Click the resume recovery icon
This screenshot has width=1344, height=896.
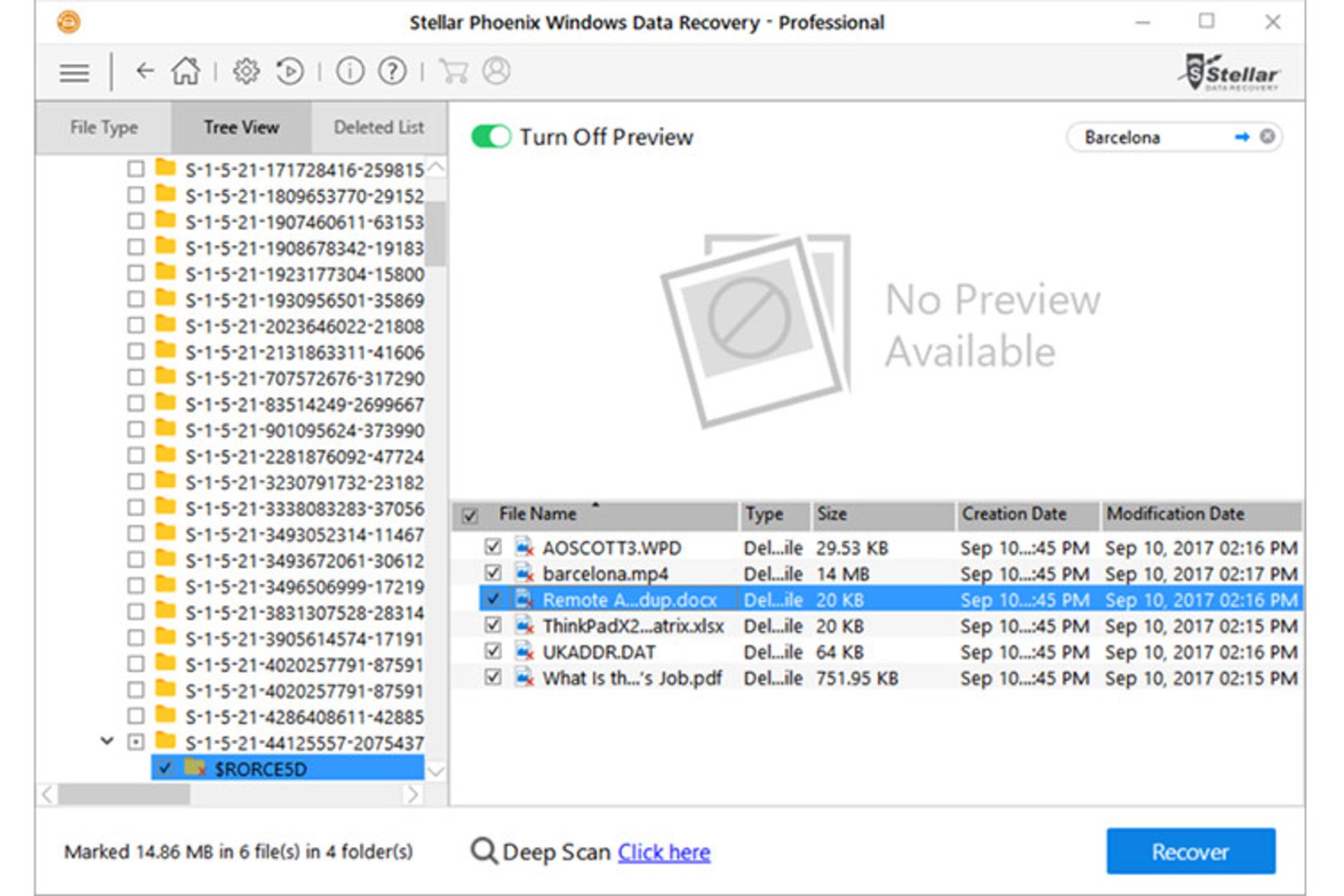pos(289,71)
